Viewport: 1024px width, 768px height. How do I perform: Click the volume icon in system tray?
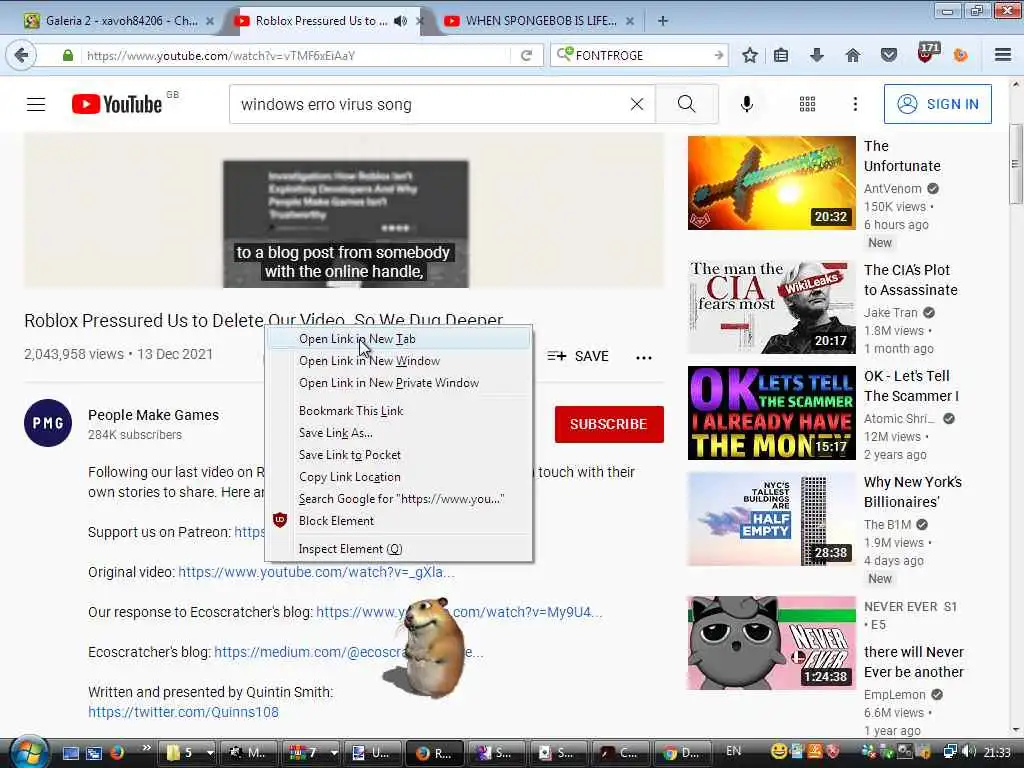(x=969, y=752)
